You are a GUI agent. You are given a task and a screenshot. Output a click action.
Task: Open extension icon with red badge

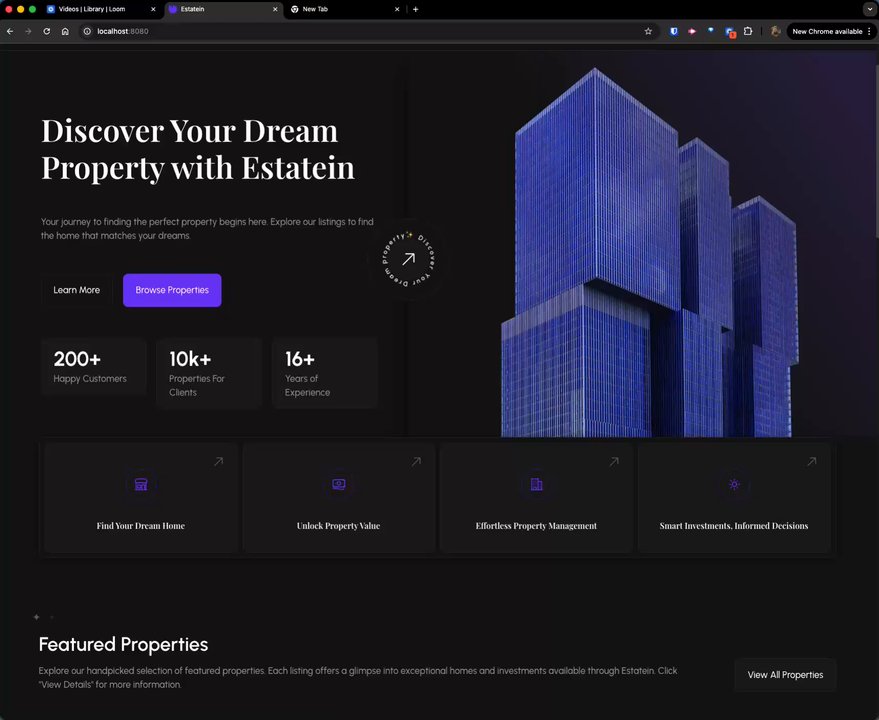click(730, 32)
